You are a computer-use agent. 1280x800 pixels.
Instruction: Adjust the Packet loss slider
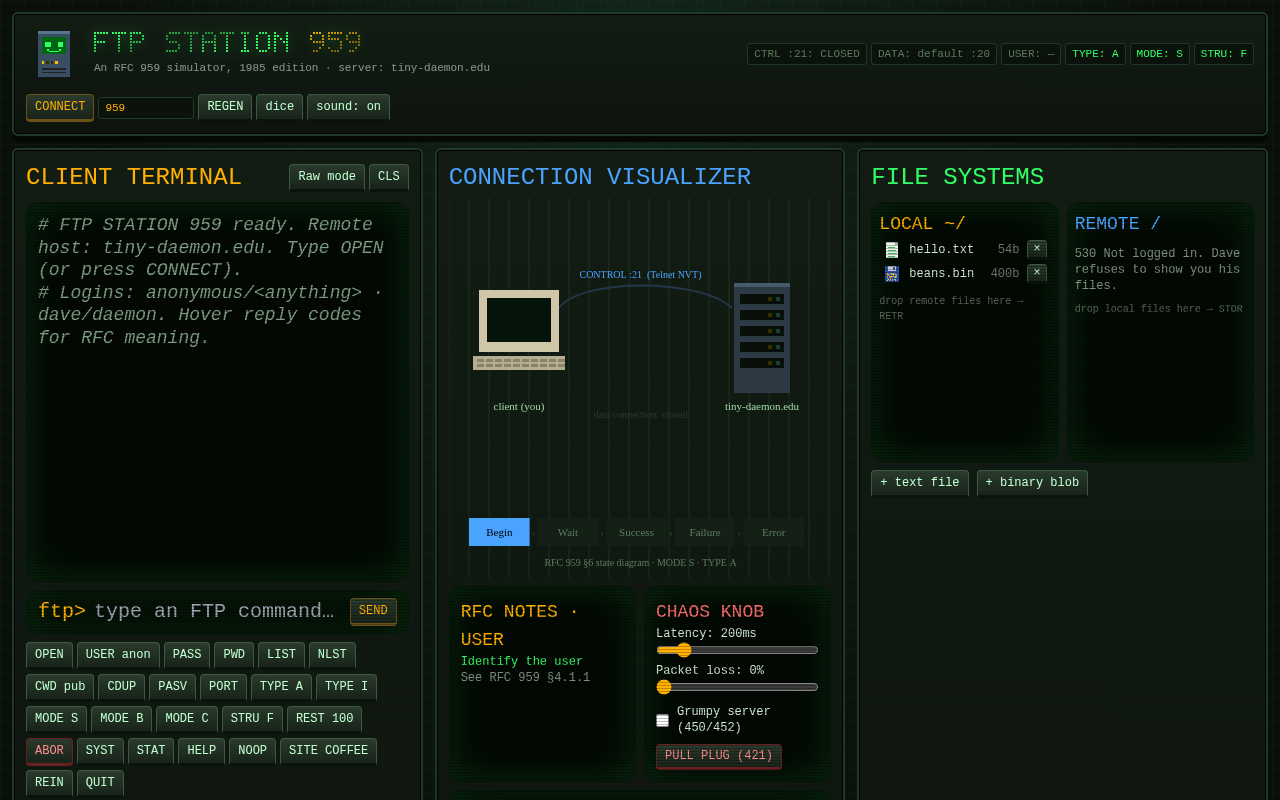coord(737,687)
